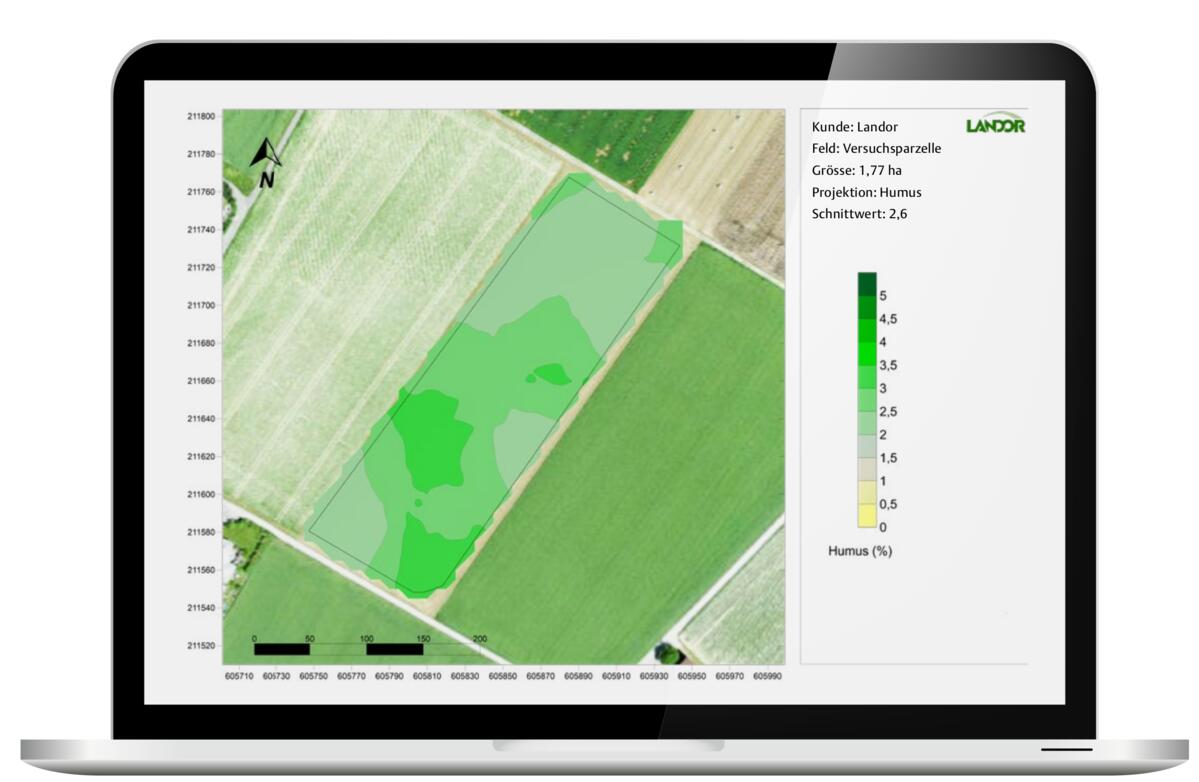Select the yellow legend swatch between 0 and 0,5
Viewport: 1199px width, 782px height.
click(x=867, y=515)
